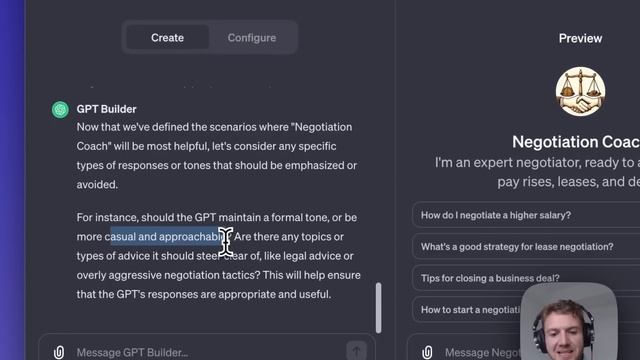640x360 pixels.
Task: Open the Configure tab
Action: tap(252, 38)
